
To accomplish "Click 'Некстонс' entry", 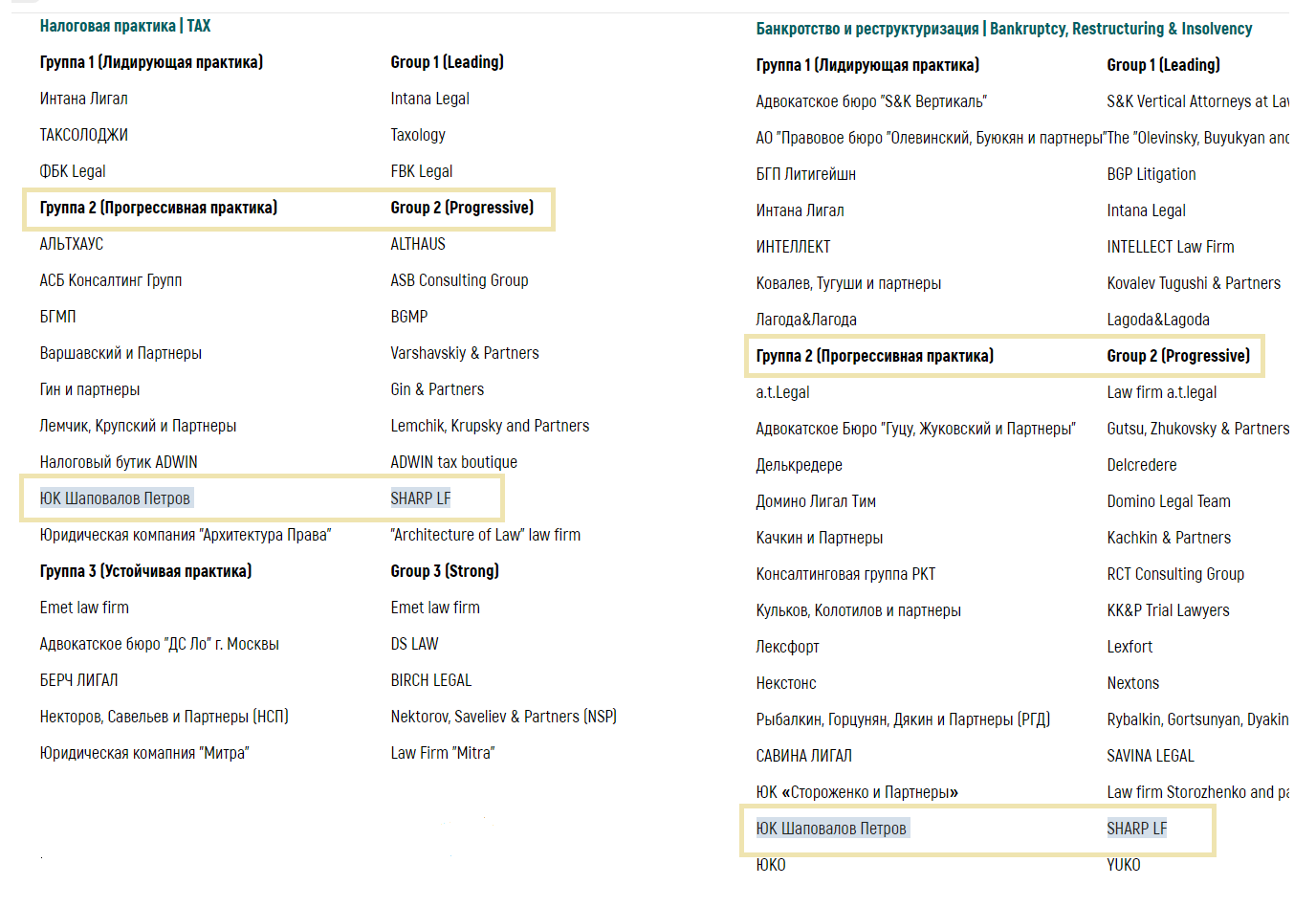I will pyautogui.click(x=786, y=683).
